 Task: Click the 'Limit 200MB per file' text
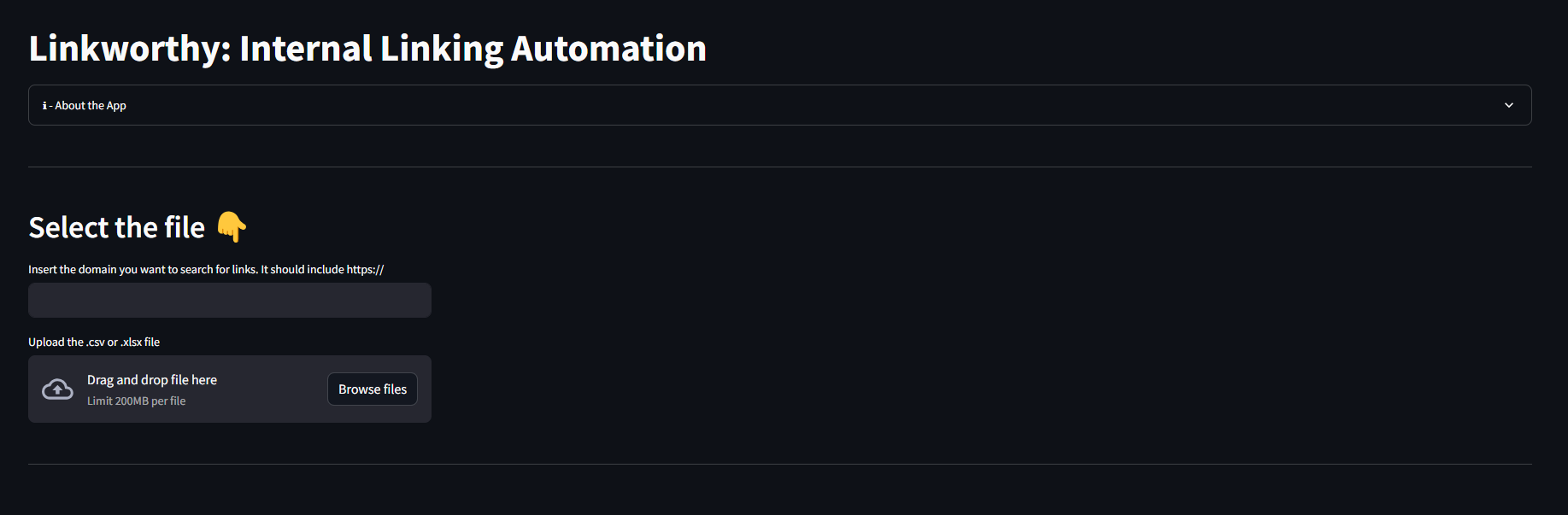coord(136,400)
